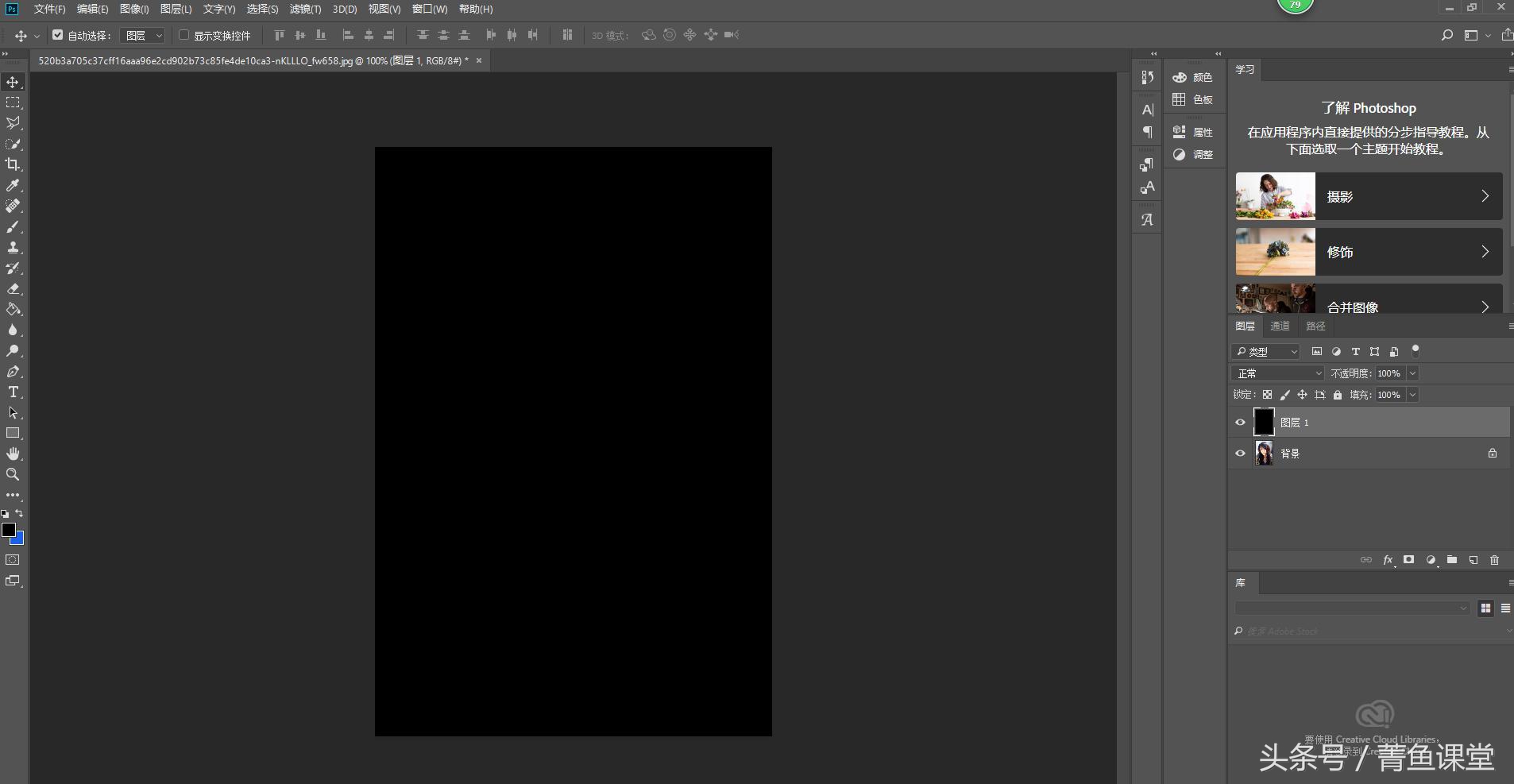1514x784 pixels.
Task: Hide 图层 1 using its eye icon
Action: pos(1240,423)
